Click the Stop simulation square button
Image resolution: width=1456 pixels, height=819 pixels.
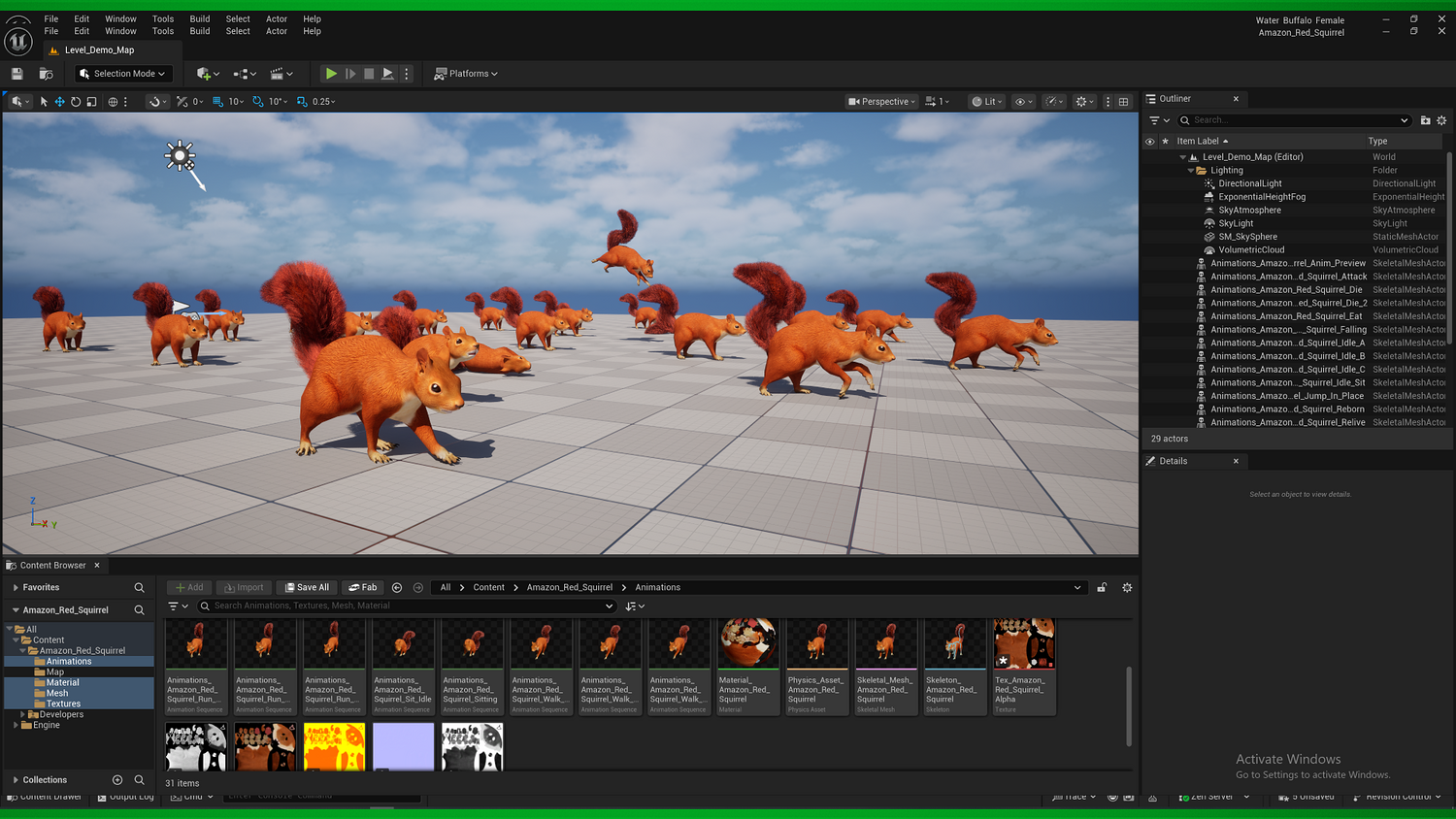point(369,74)
